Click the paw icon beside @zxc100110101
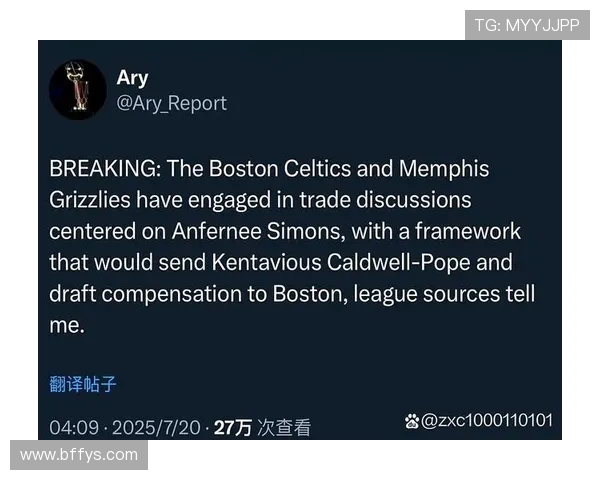The width and height of the screenshot is (600, 480). 412,421
